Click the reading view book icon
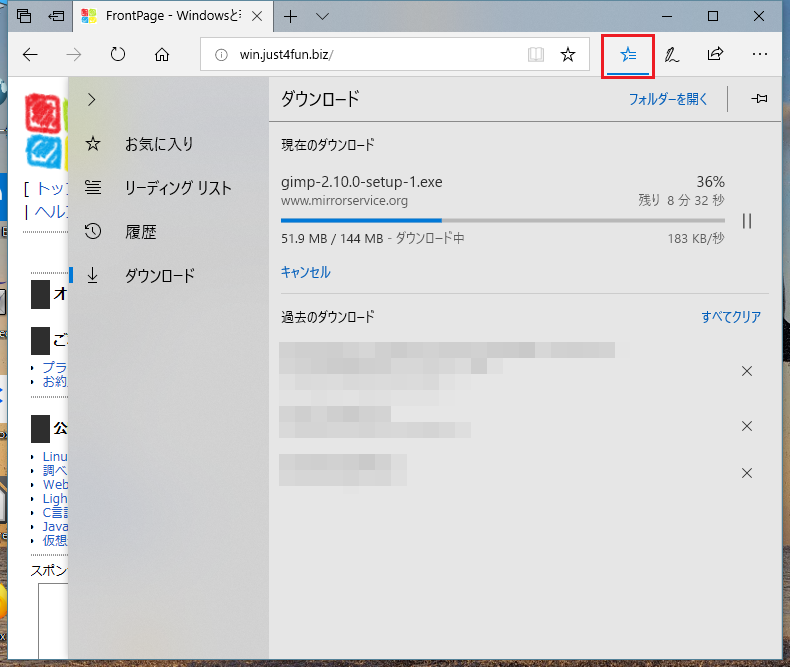This screenshot has width=790, height=667. click(536, 55)
